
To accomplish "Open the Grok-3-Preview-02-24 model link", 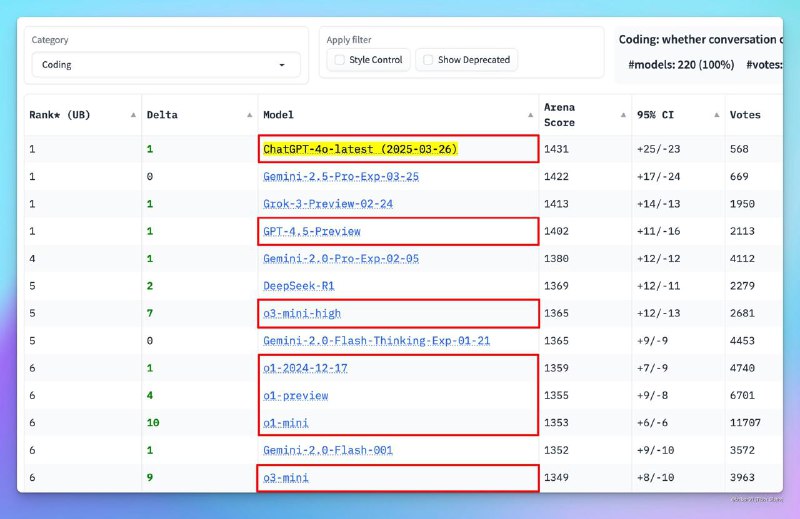I will tap(328, 204).
